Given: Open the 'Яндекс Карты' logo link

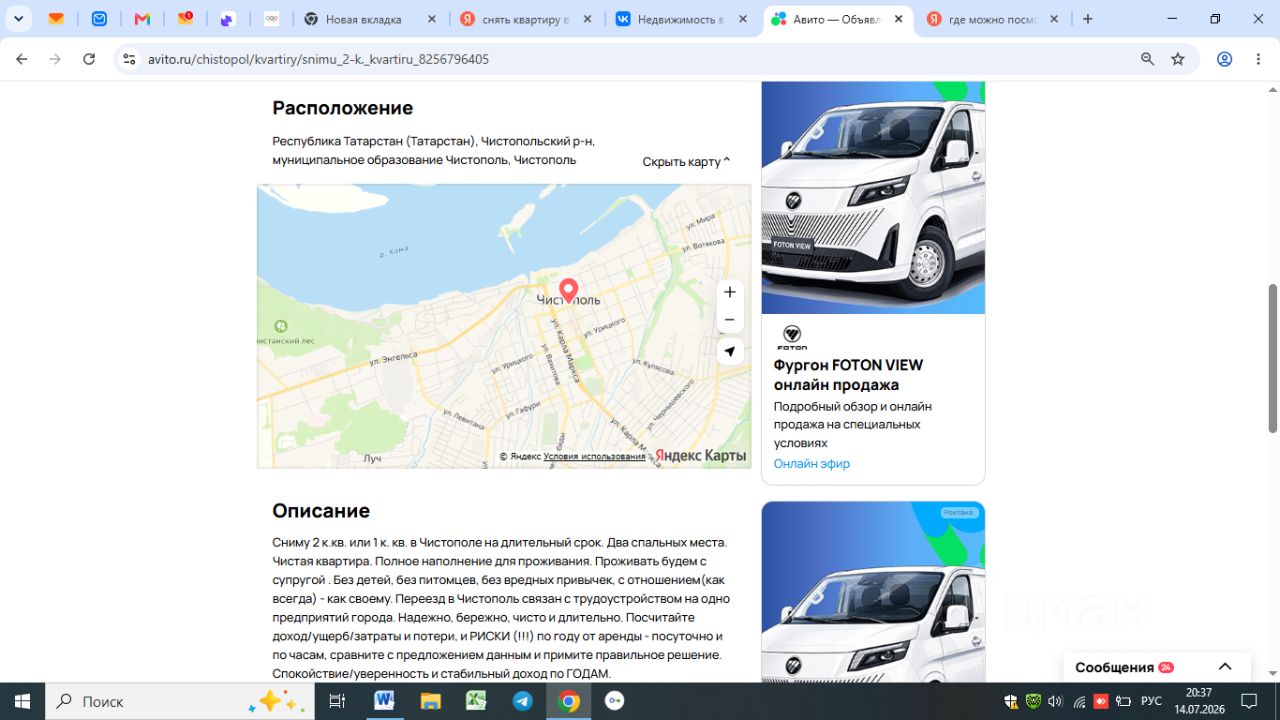Looking at the screenshot, I should click(x=701, y=456).
